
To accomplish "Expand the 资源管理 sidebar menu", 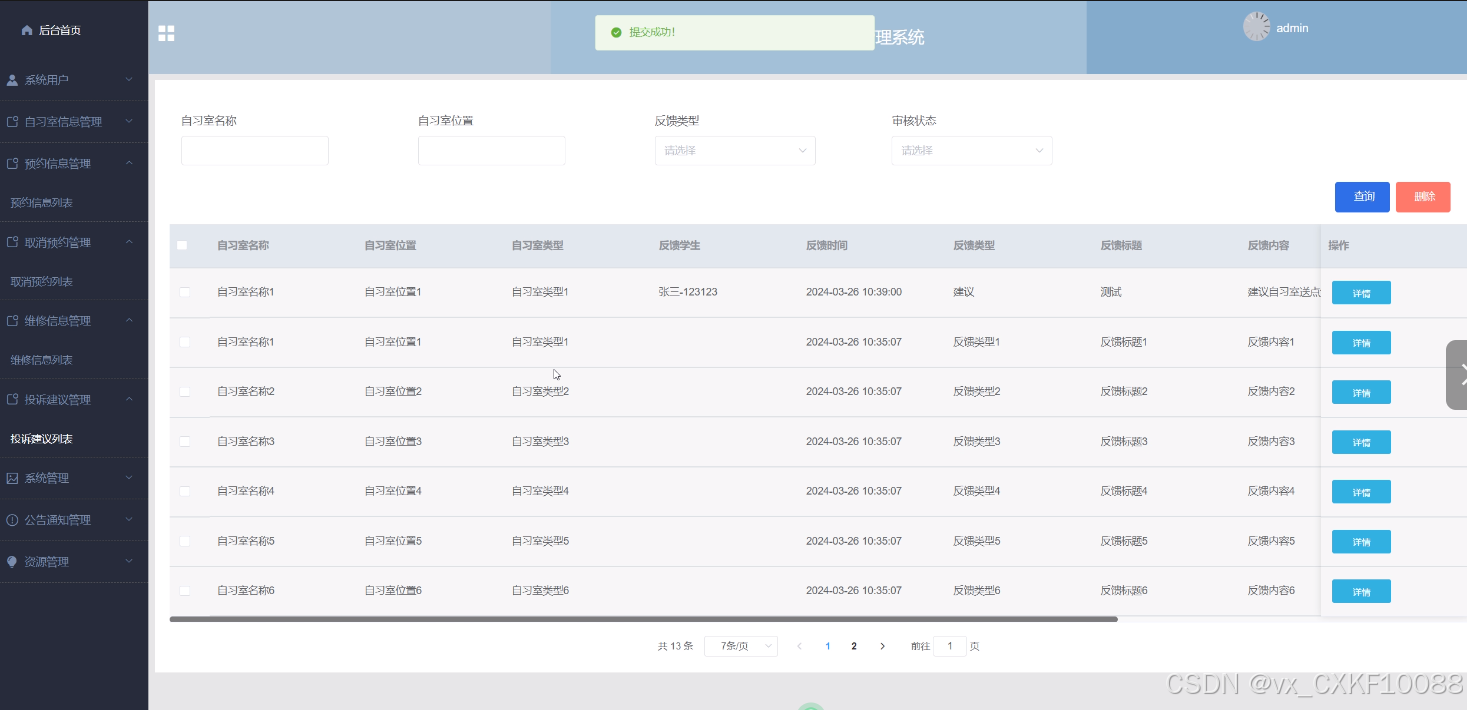I will (74, 562).
